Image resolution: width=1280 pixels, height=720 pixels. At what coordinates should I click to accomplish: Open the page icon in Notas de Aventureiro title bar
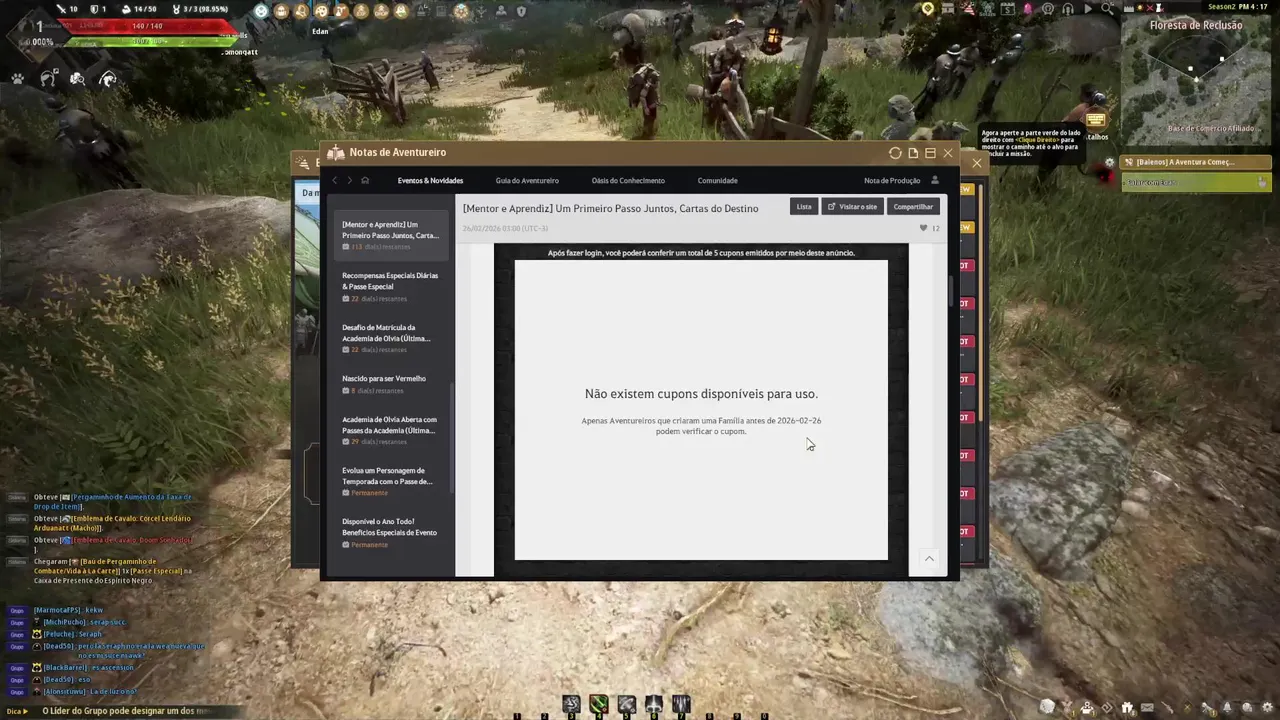(913, 153)
